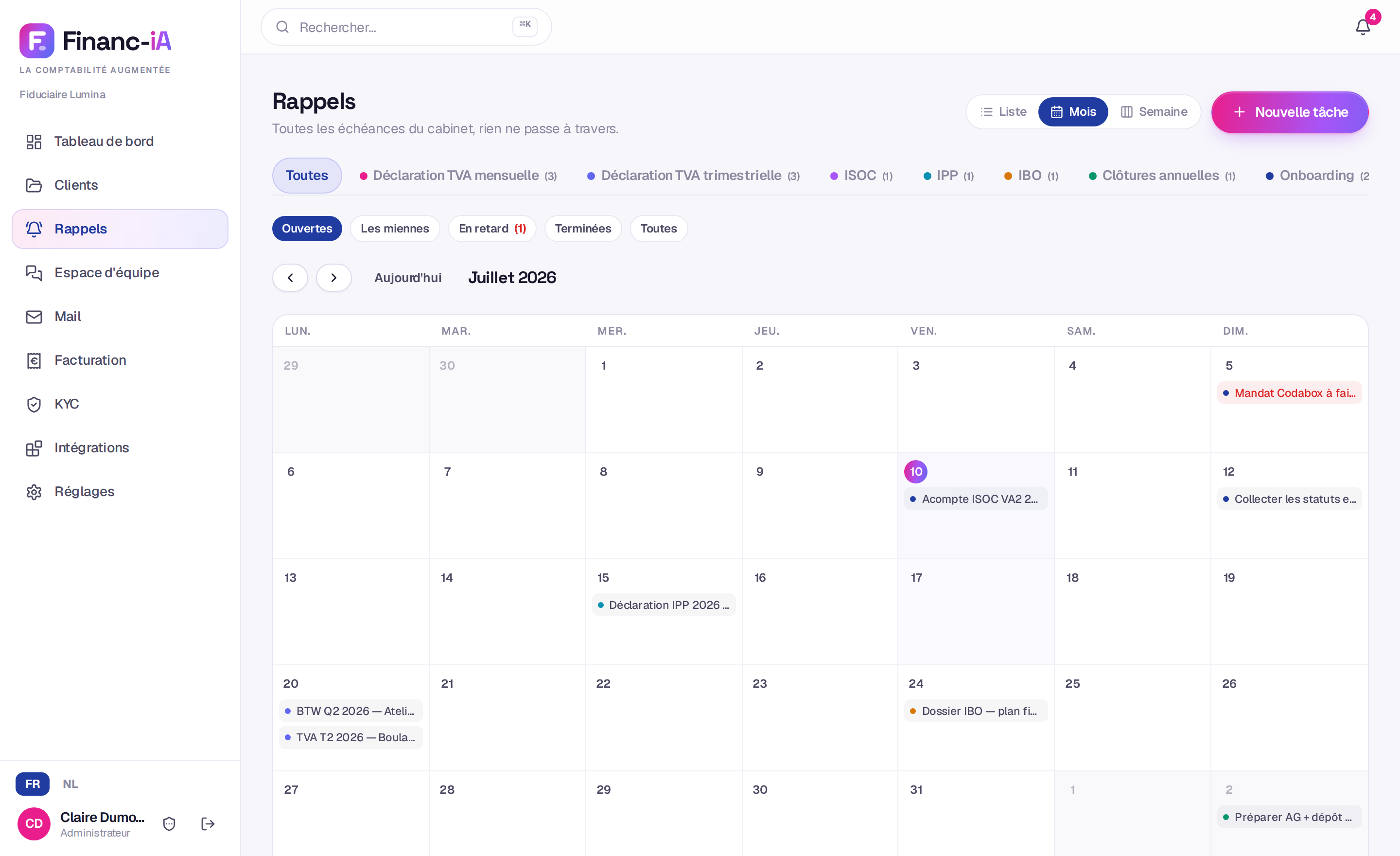The width and height of the screenshot is (1400, 856).
Task: Filter by orange IBO category dot
Action: coord(1007,176)
